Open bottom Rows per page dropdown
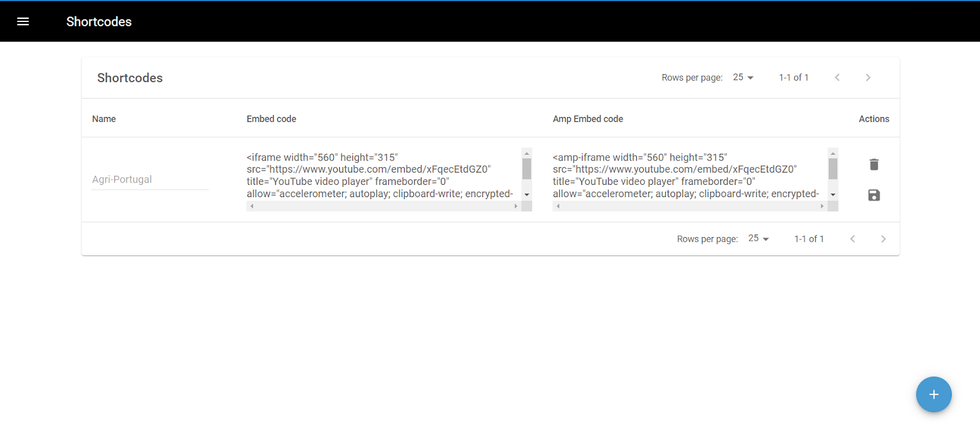This screenshot has width=980, height=425. 758,239
